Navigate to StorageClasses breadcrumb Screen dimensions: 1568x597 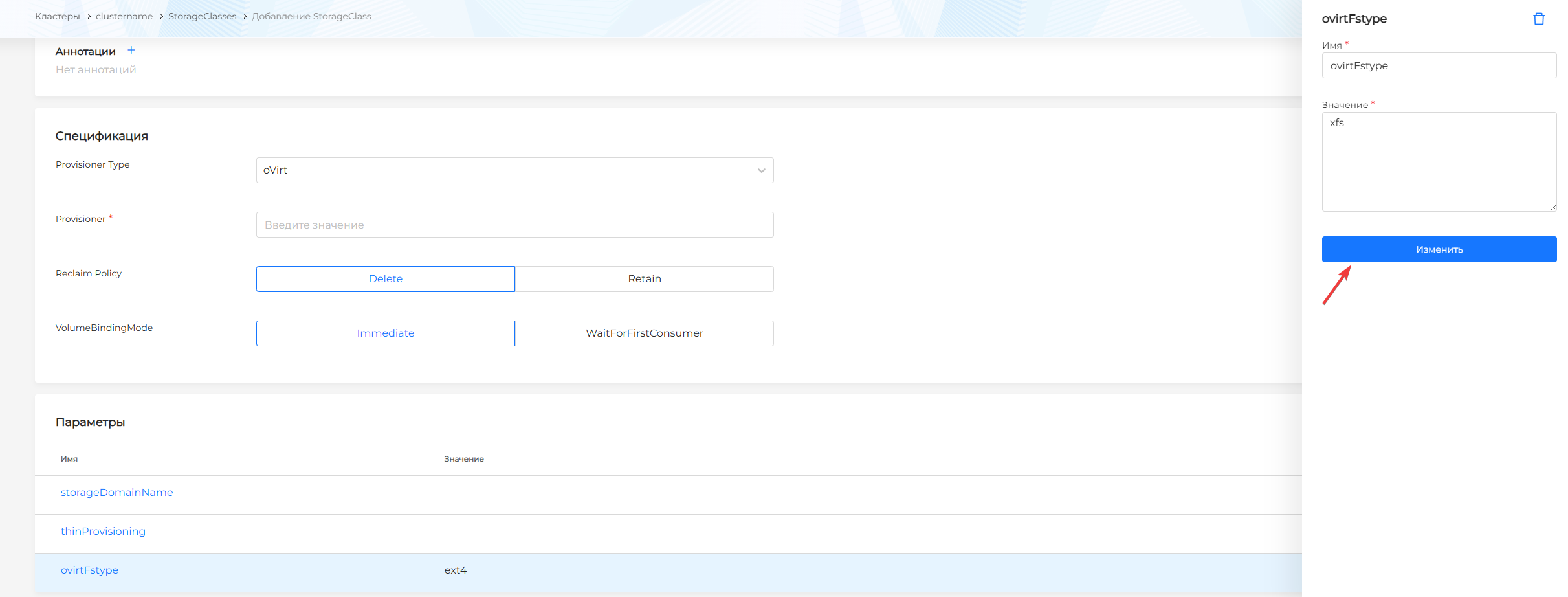pos(202,16)
